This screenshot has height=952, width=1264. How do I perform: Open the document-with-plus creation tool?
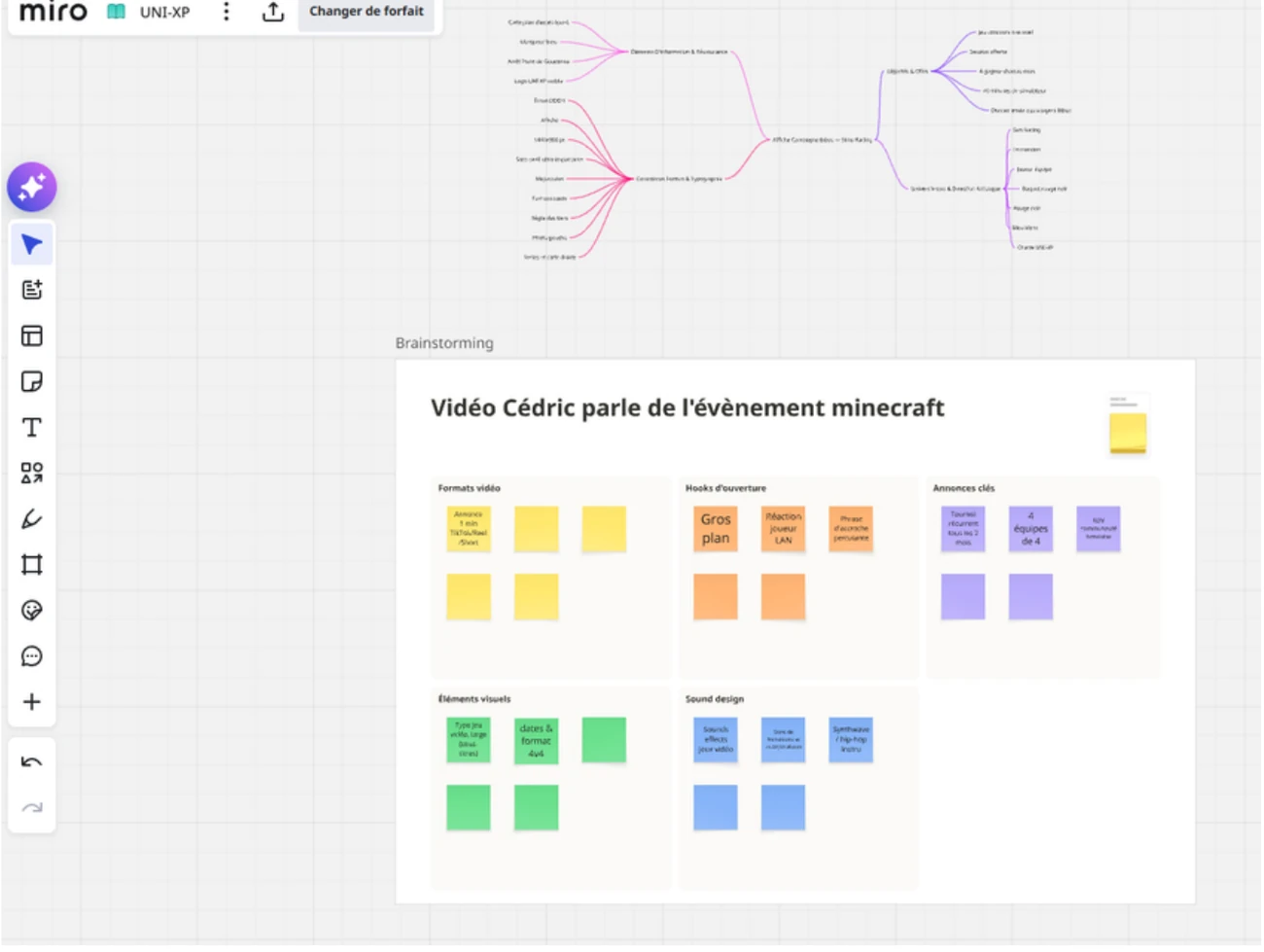(x=32, y=290)
